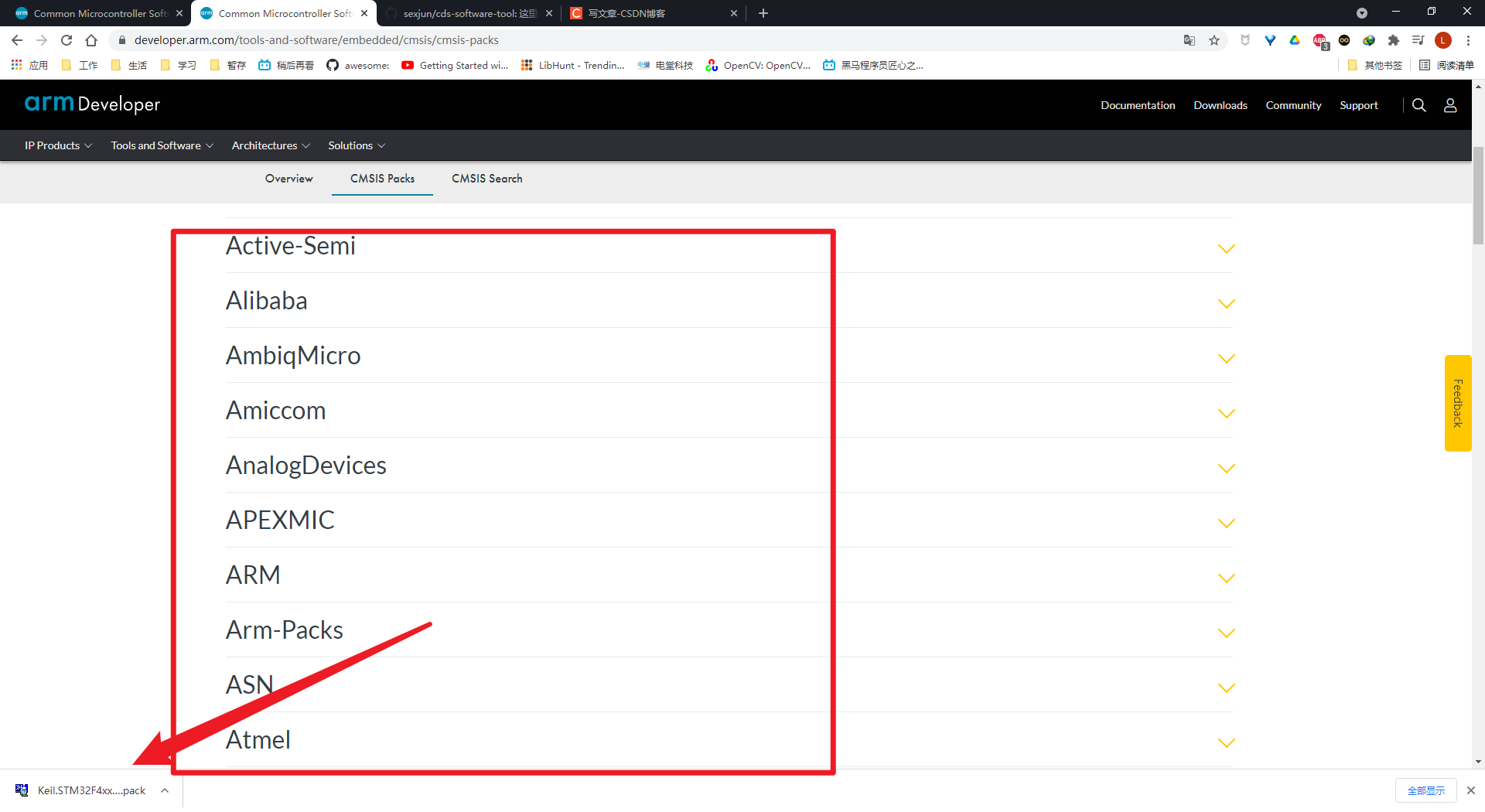Click the ABP adblock extension icon
The width and height of the screenshot is (1485, 812).
click(1319, 40)
